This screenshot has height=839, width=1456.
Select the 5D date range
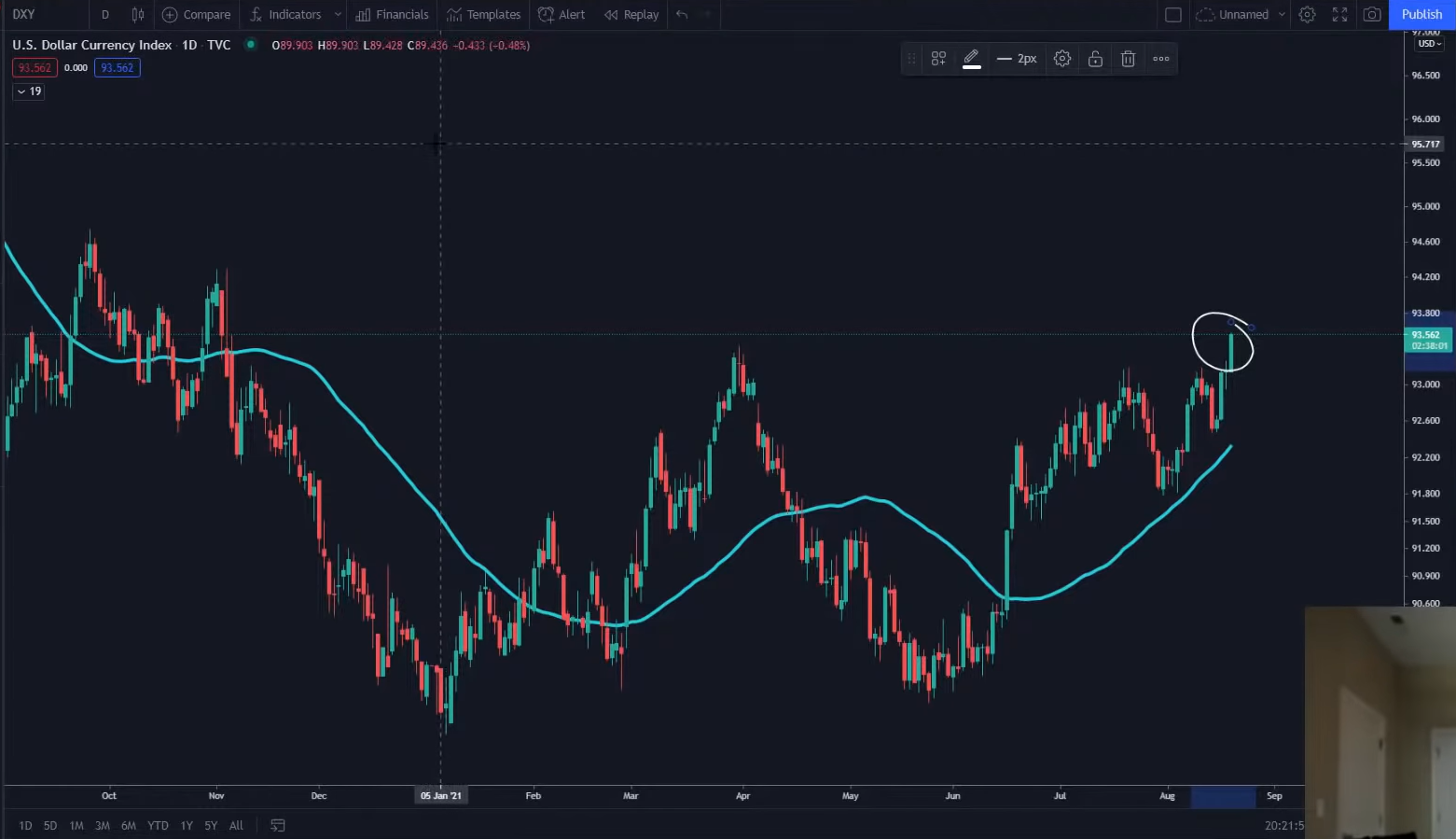pyautogui.click(x=50, y=825)
